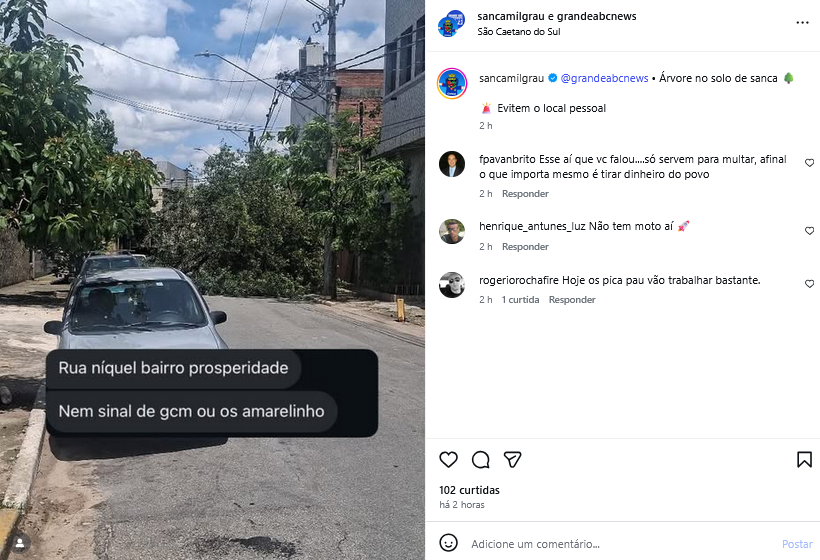
Task: Reply to the henrique_antunes_luz comment
Action: (x=525, y=247)
